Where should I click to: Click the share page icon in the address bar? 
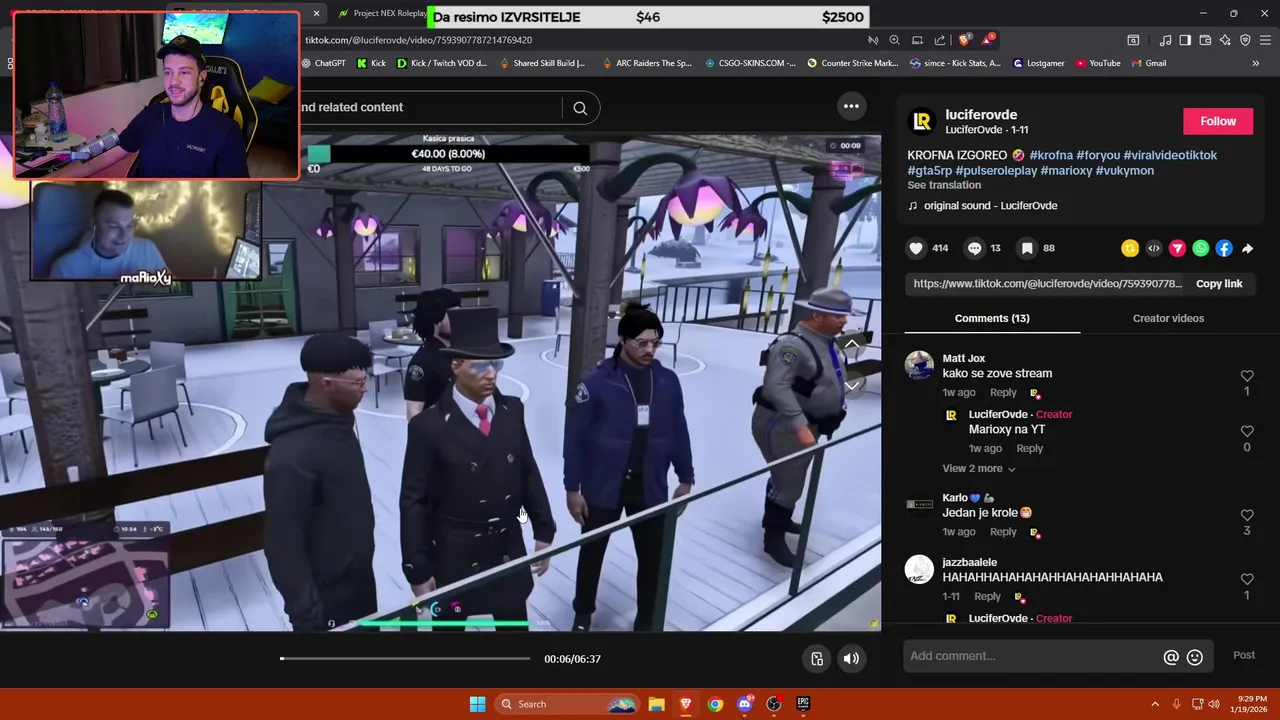(940, 40)
